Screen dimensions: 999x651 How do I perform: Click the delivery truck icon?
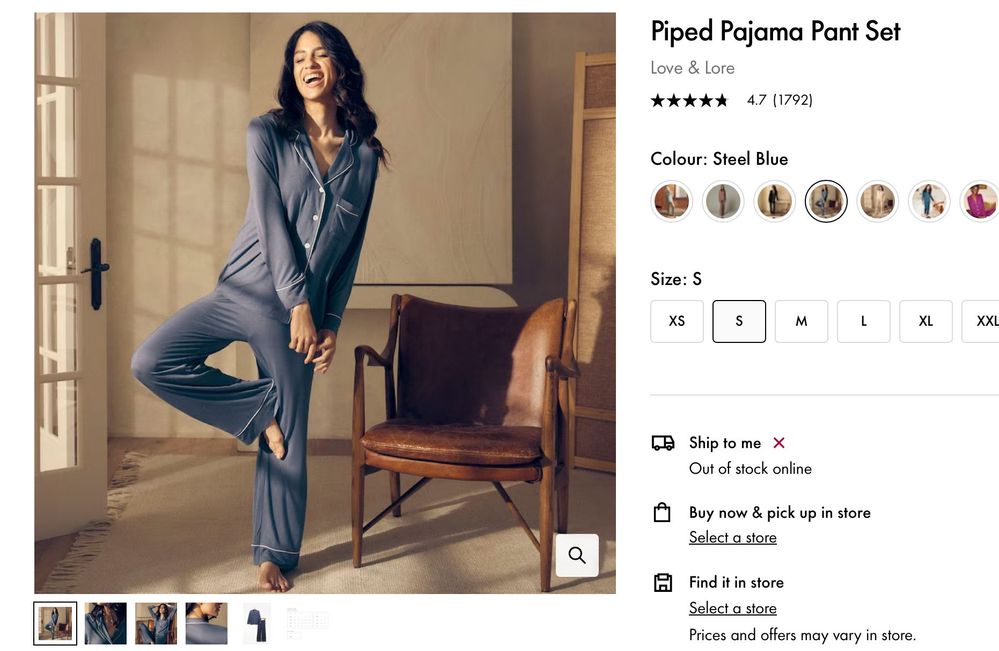(x=662, y=443)
